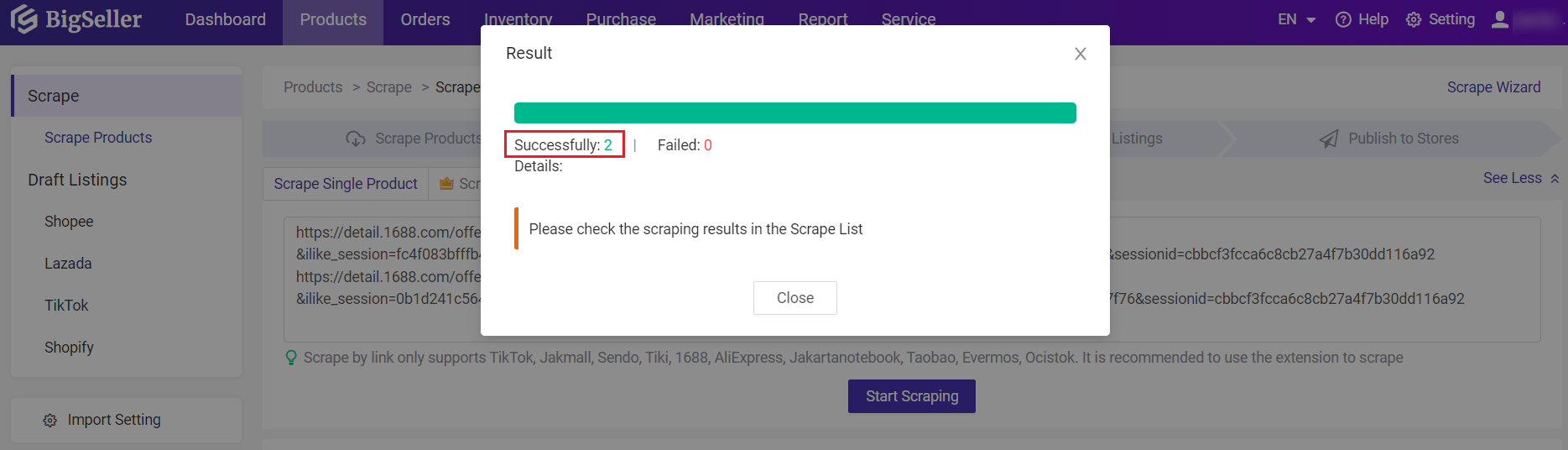Click the lightbulb tip icon below the URL box
Screen dimensions: 1568x450
click(291, 358)
